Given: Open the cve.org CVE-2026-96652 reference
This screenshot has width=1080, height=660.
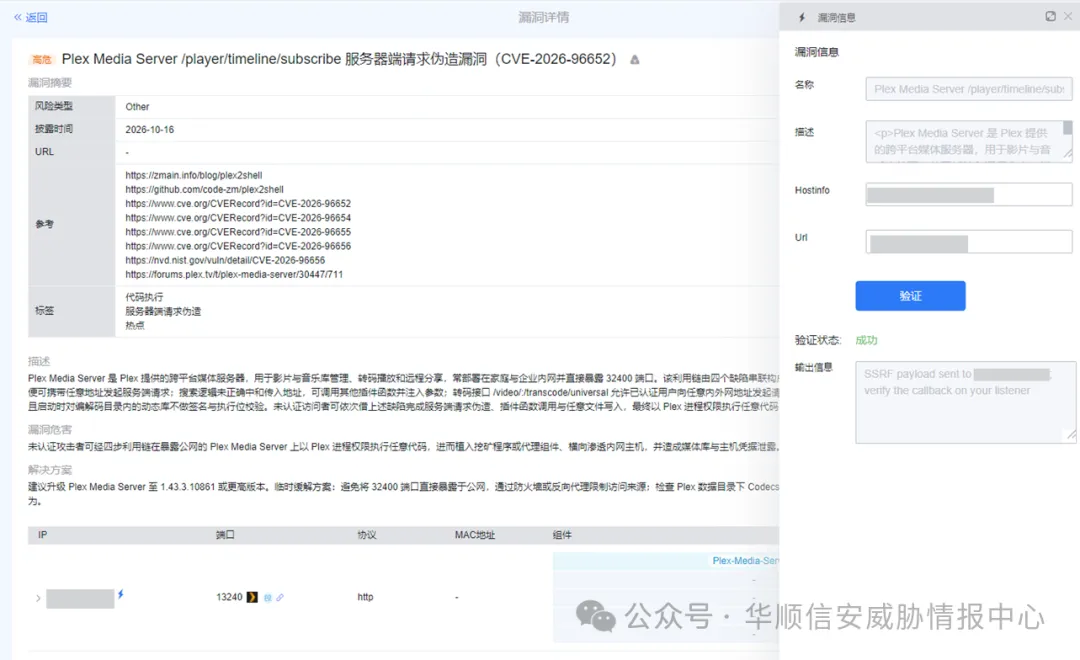Looking at the screenshot, I should [x=238, y=203].
